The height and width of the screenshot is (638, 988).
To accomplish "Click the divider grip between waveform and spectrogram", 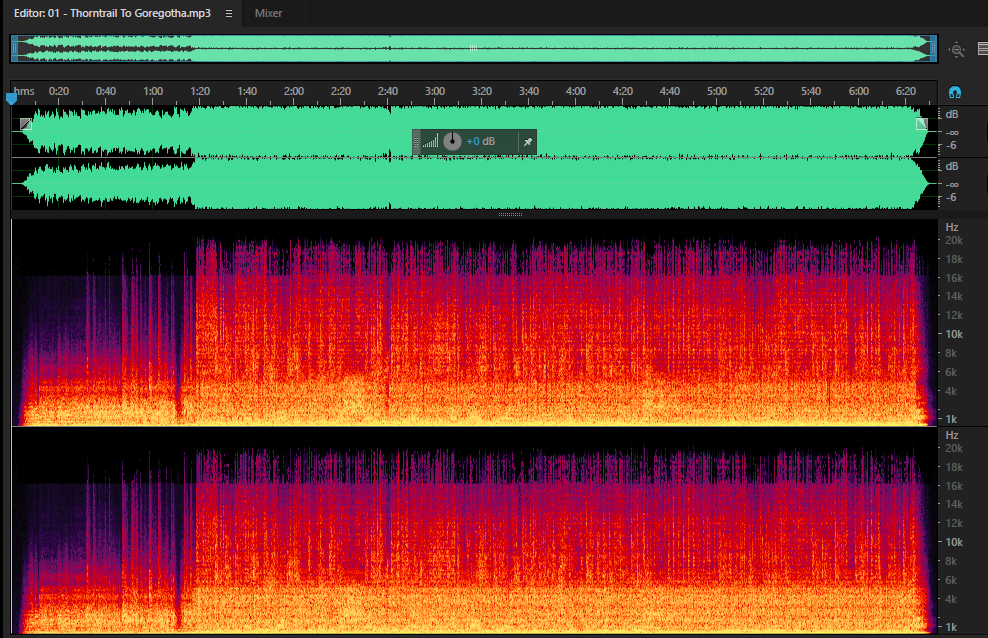I will 510,215.
